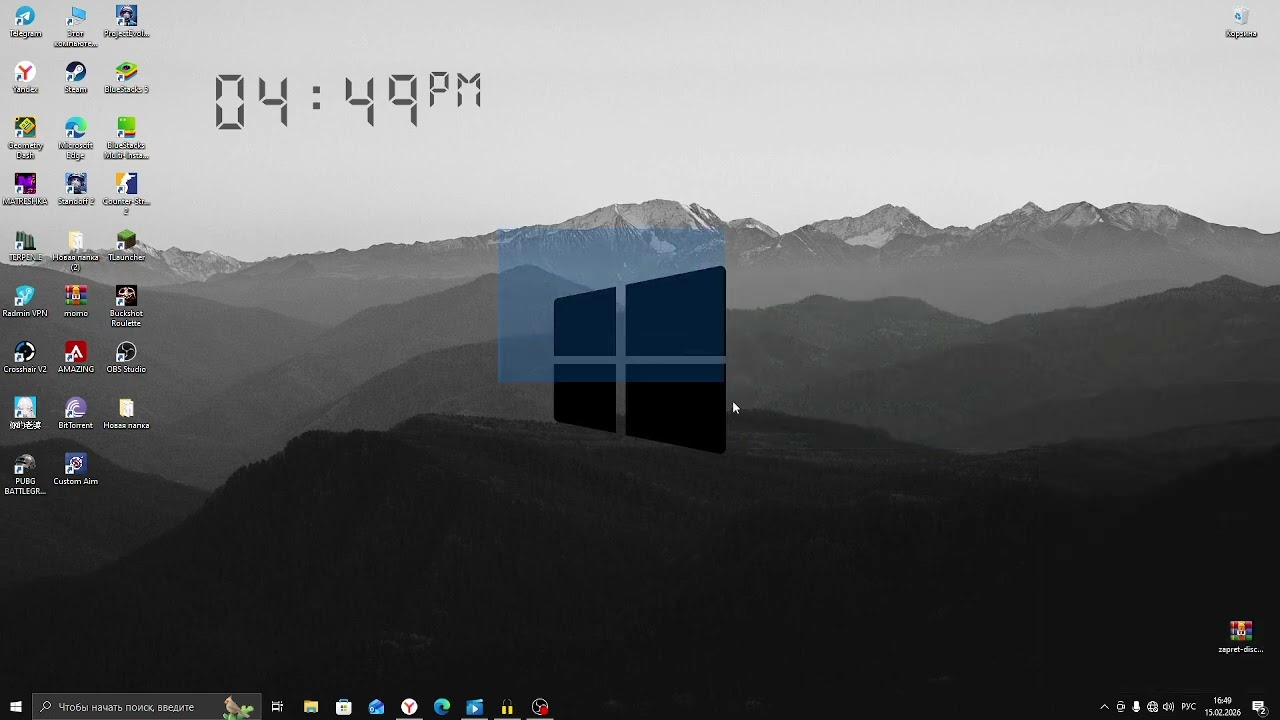The image size is (1280, 720).
Task: Select the BlueStacks Multi-Instance shortcut
Action: coord(126,139)
